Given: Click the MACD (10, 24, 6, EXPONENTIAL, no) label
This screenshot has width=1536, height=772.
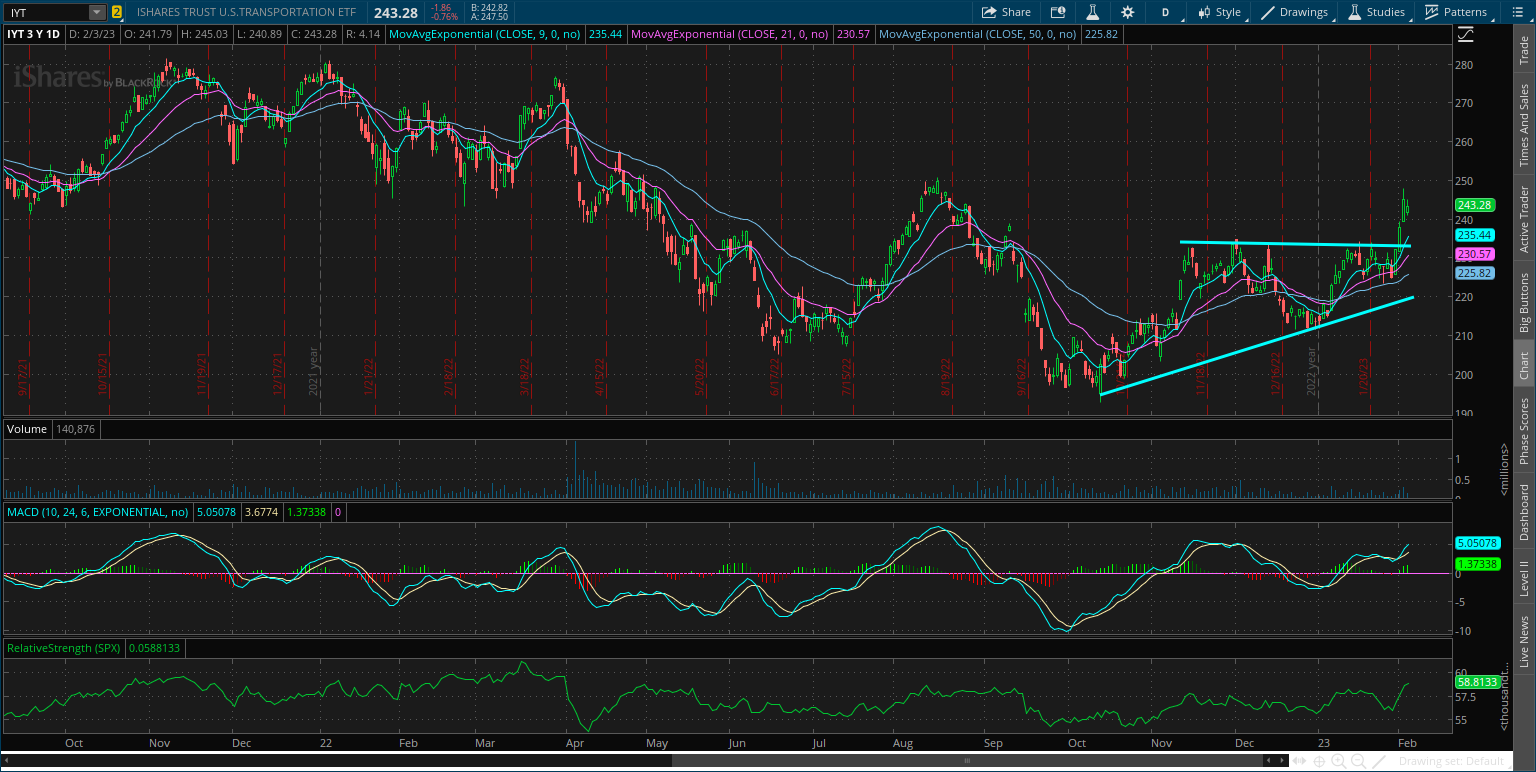Looking at the screenshot, I should pos(98,512).
